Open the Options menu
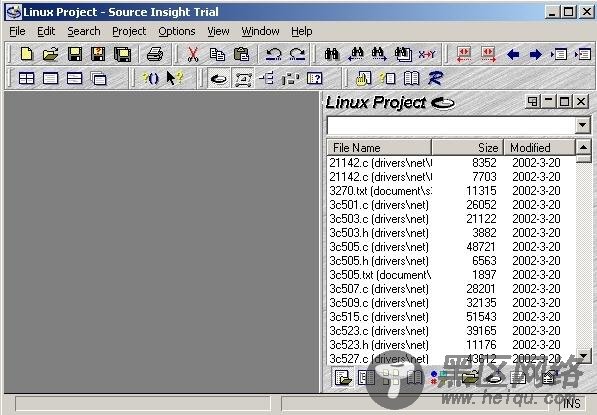Screen dimensions: 597x415 [x=177, y=31]
